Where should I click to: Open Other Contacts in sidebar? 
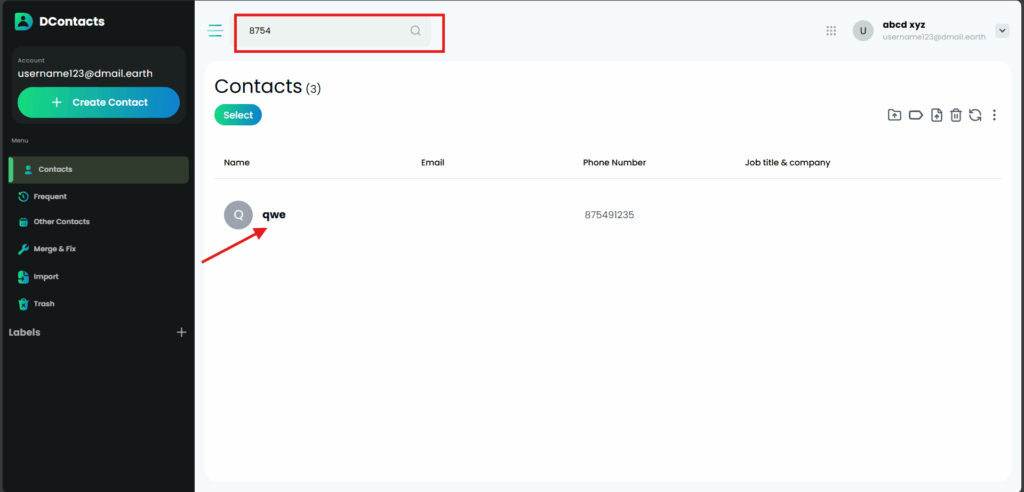tap(61, 222)
